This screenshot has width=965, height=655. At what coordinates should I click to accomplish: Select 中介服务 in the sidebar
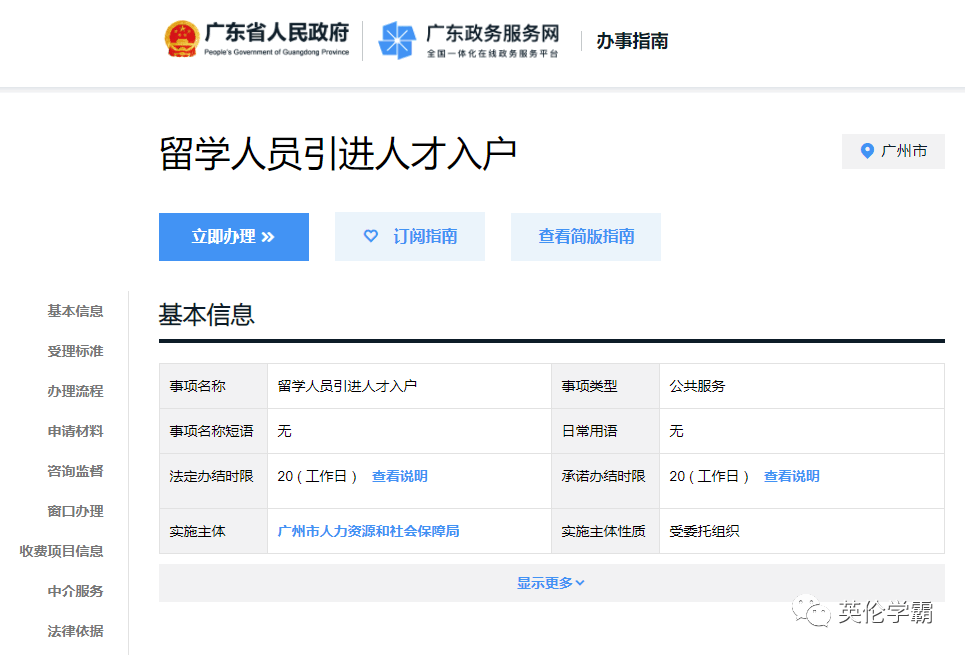click(x=75, y=592)
